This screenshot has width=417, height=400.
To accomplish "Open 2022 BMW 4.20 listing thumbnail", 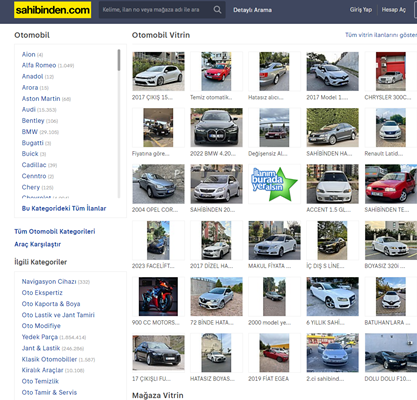I will click(216, 127).
